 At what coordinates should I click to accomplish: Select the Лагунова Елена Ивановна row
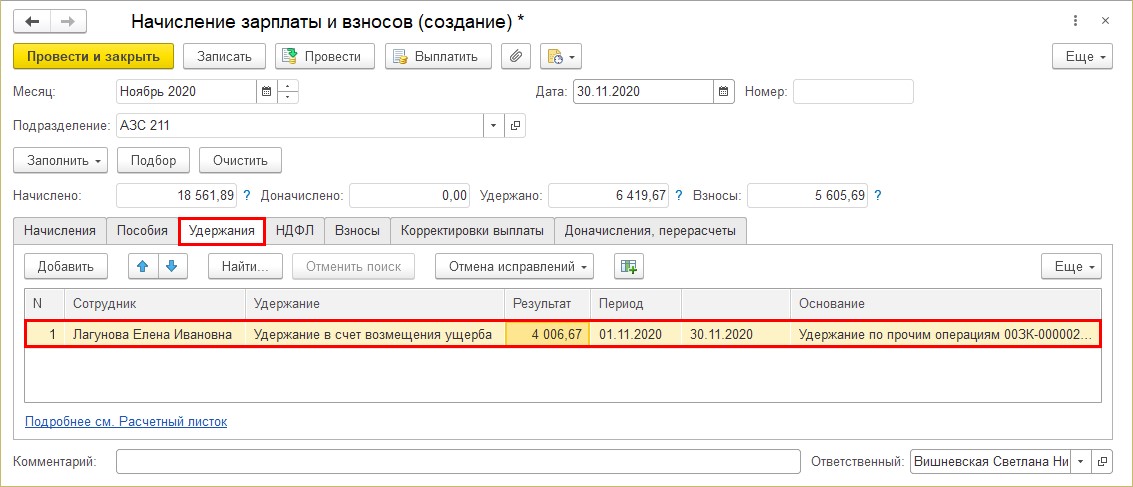coord(152,335)
